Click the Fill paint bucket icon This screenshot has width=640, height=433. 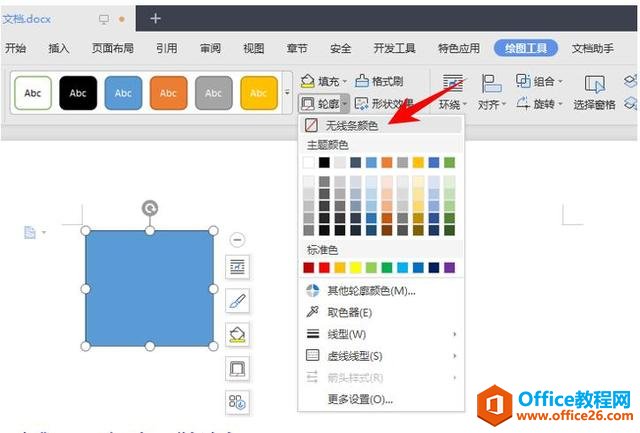tap(307, 81)
